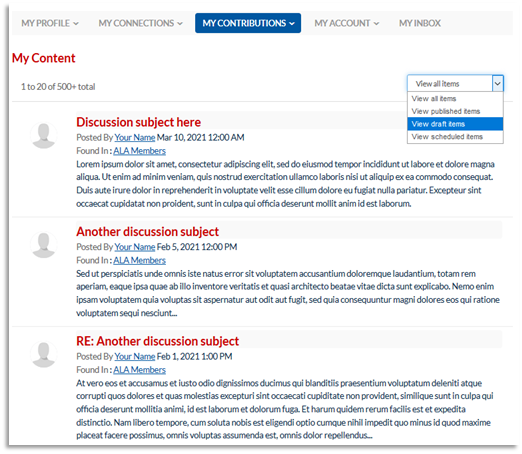Click avatar icon beside 'Discussion subject here'
522x454 pixels.
click(44, 135)
